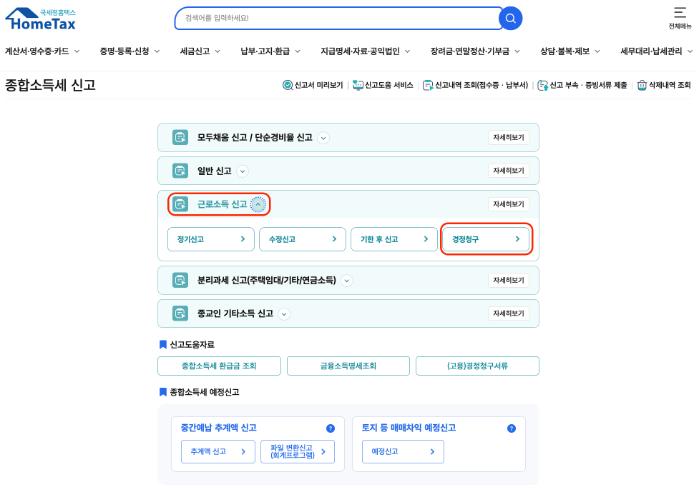
Task: Click the 삭제내역 조회 link text
Action: tap(669, 85)
